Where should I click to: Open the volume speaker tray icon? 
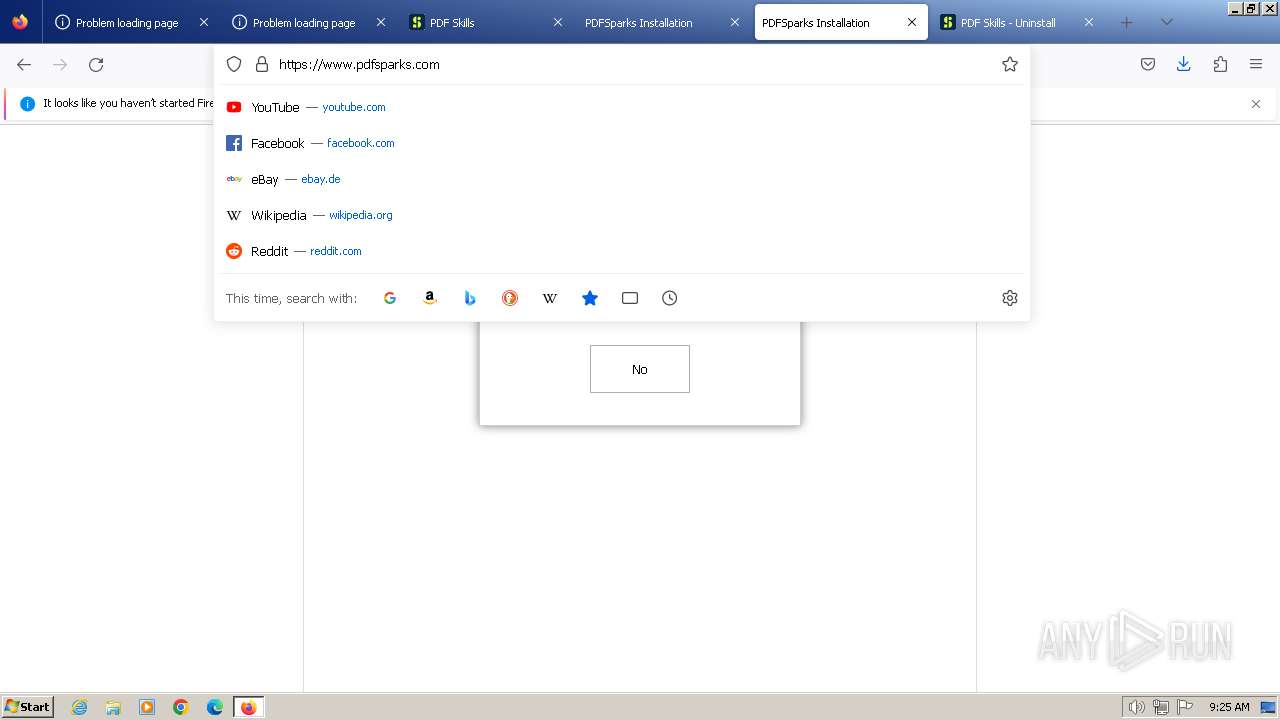tap(1136, 707)
